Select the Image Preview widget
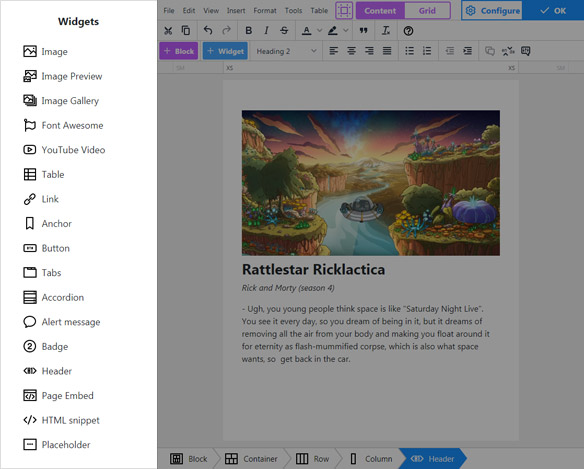This screenshot has width=584, height=469. point(63,76)
